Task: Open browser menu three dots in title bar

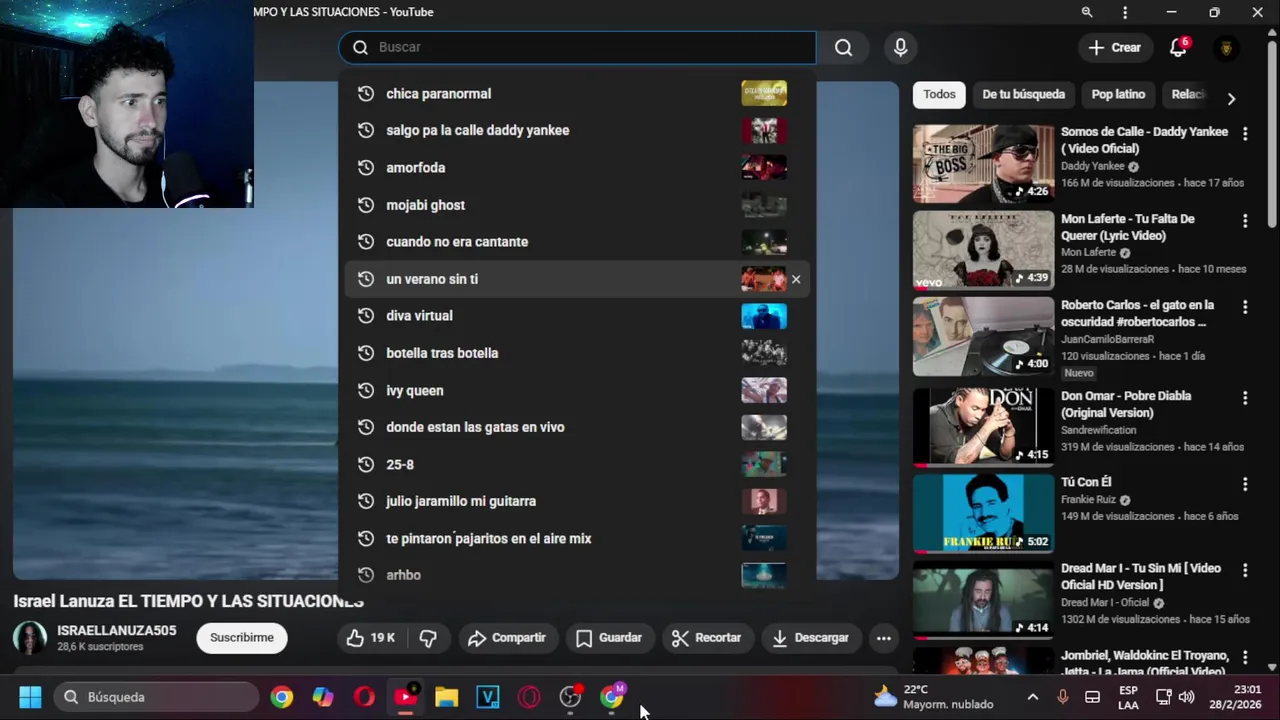Action: click(1125, 12)
